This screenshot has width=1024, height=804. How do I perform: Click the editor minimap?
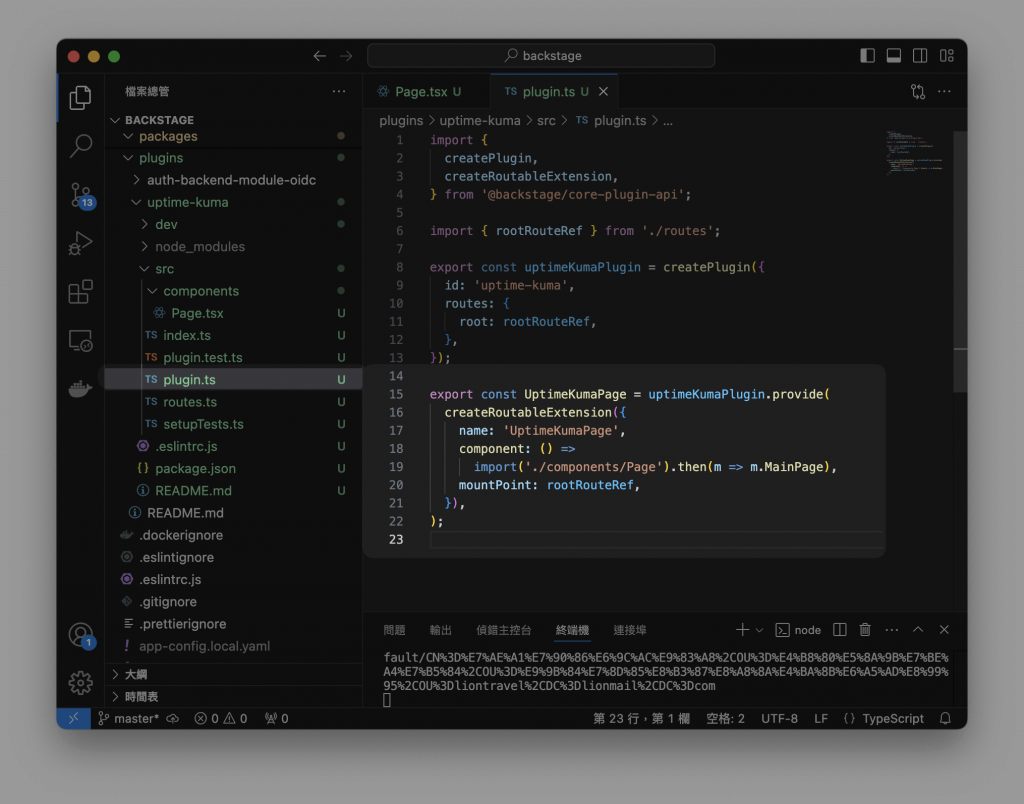coord(916,152)
